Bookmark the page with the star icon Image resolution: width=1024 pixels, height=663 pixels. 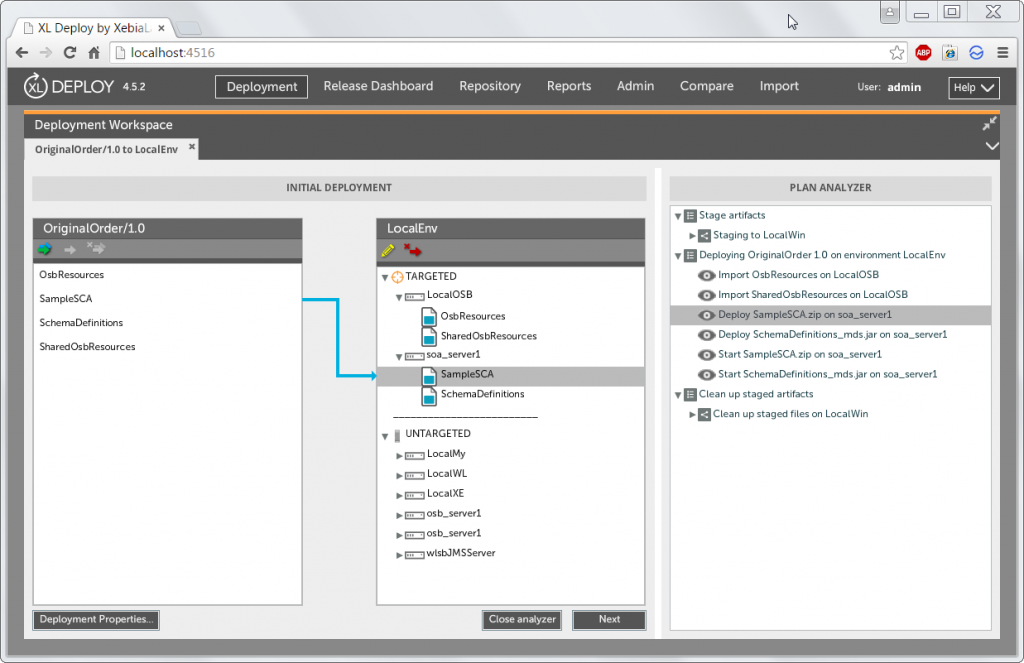pyautogui.click(x=897, y=53)
